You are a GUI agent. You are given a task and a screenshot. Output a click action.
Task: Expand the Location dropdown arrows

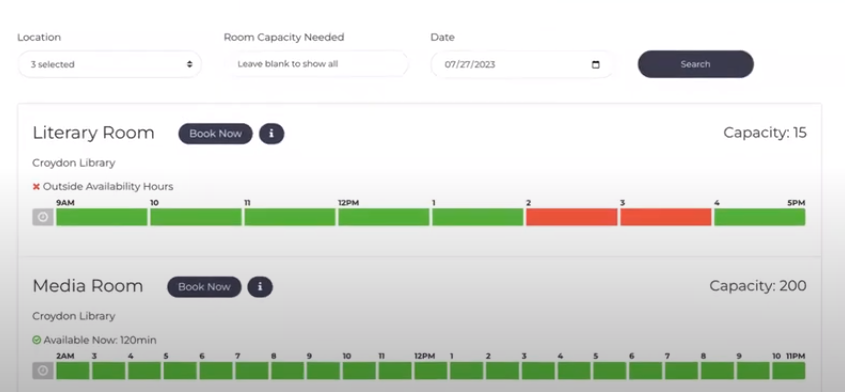pos(190,64)
